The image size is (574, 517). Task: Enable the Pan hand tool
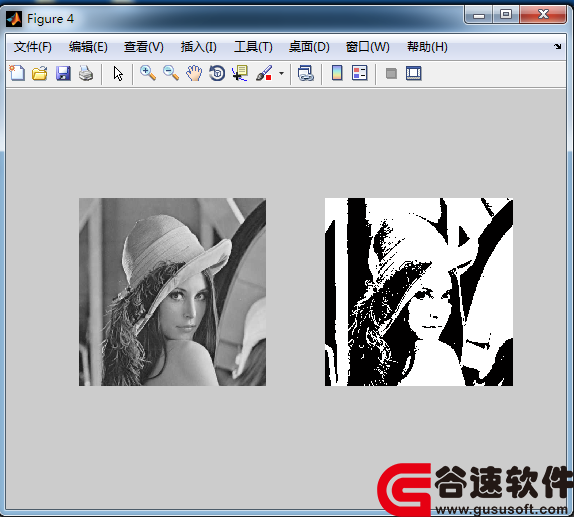tap(194, 73)
